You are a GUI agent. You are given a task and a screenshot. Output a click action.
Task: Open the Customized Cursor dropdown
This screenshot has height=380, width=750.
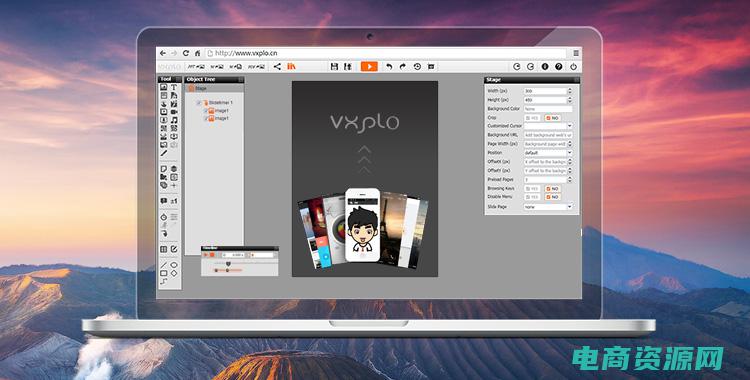[x=548, y=126]
